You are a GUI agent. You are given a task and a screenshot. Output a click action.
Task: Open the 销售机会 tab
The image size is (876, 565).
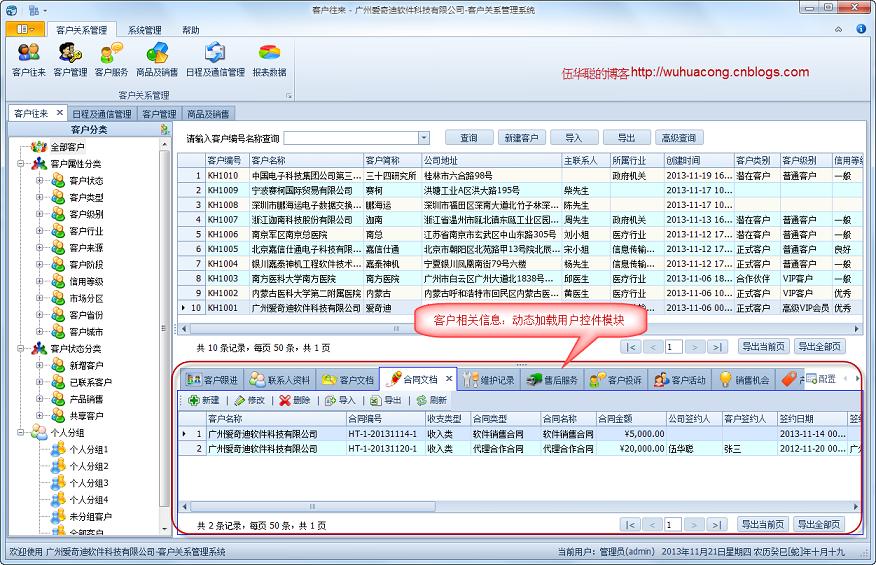(x=744, y=380)
